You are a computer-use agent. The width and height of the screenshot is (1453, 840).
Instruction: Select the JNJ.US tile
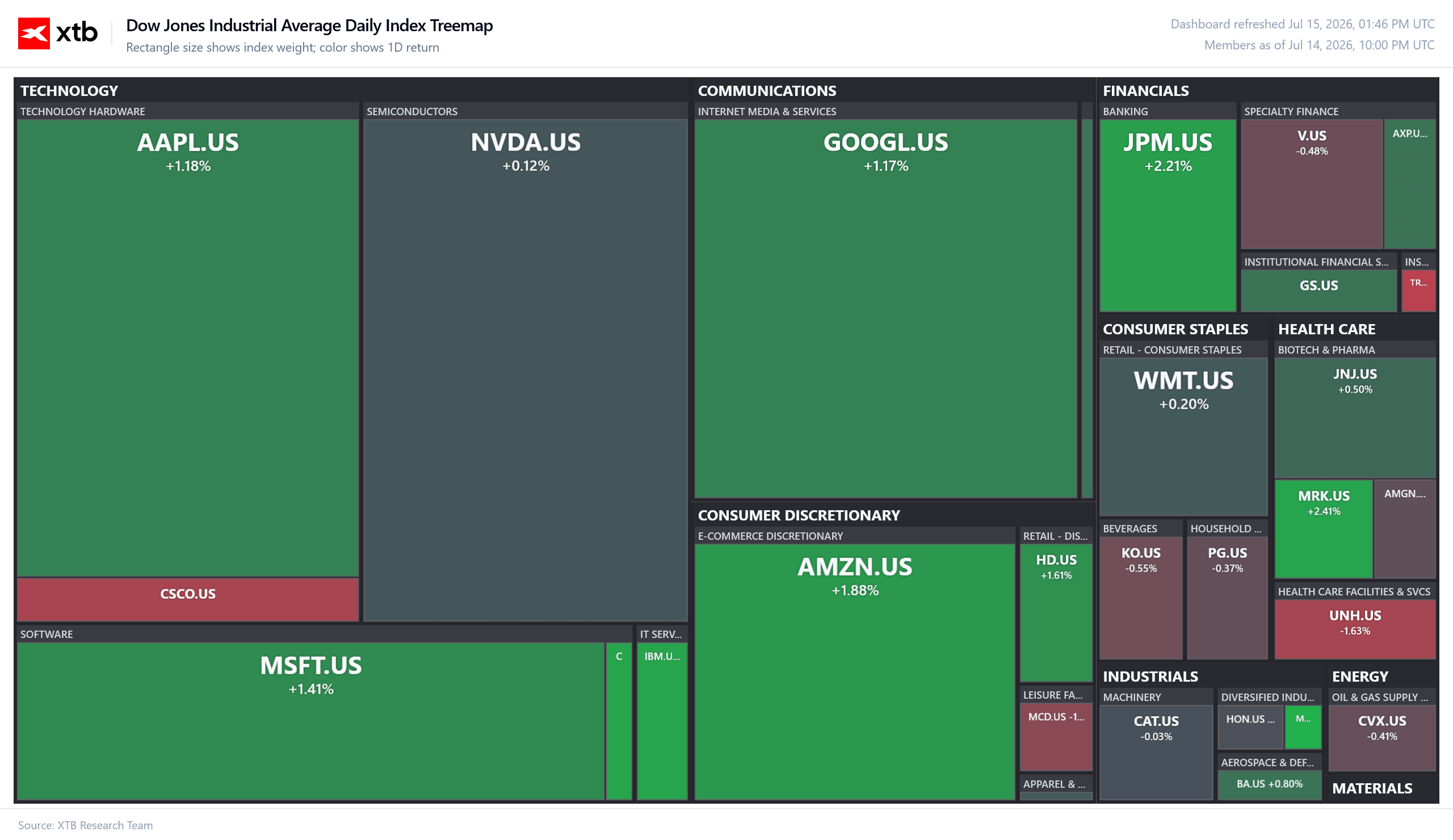pos(1355,418)
